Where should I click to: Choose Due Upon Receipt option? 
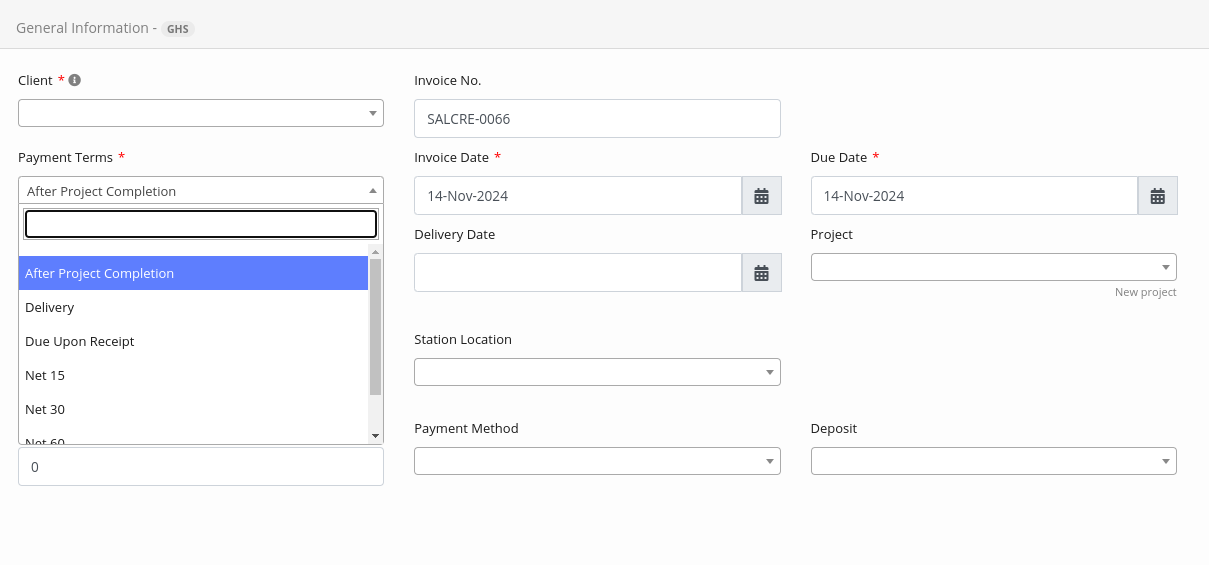80,341
